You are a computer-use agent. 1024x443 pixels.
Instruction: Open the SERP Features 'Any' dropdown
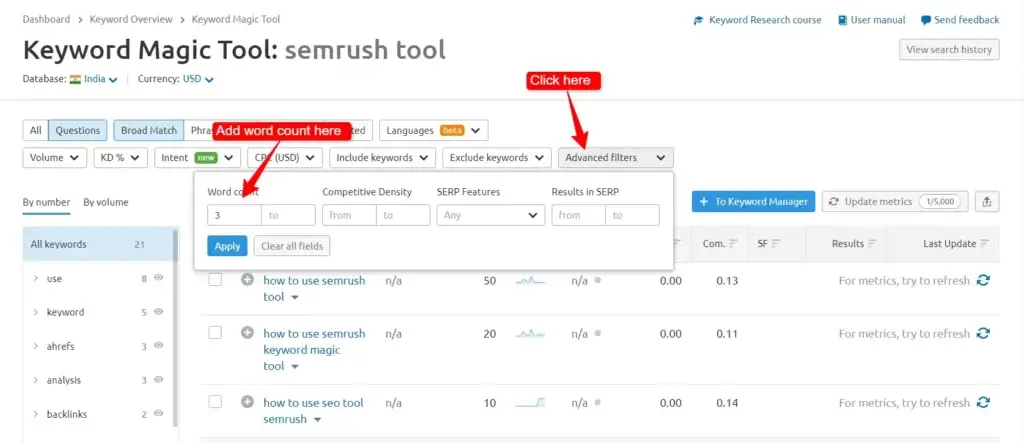tap(490, 215)
